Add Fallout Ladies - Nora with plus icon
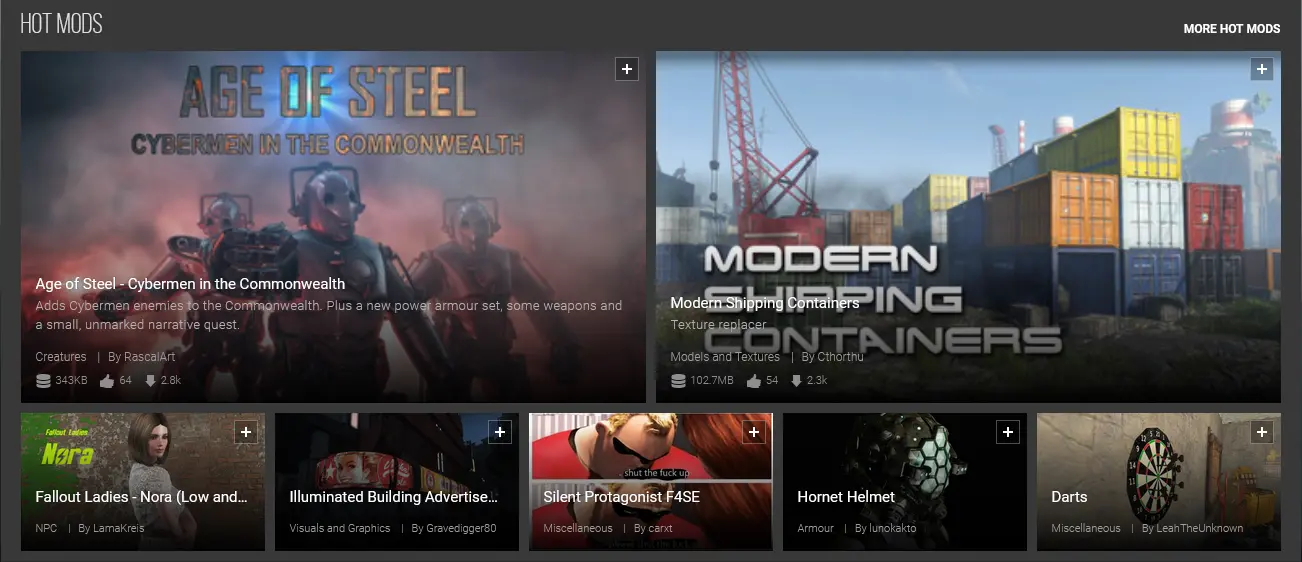1302x562 pixels. [246, 432]
